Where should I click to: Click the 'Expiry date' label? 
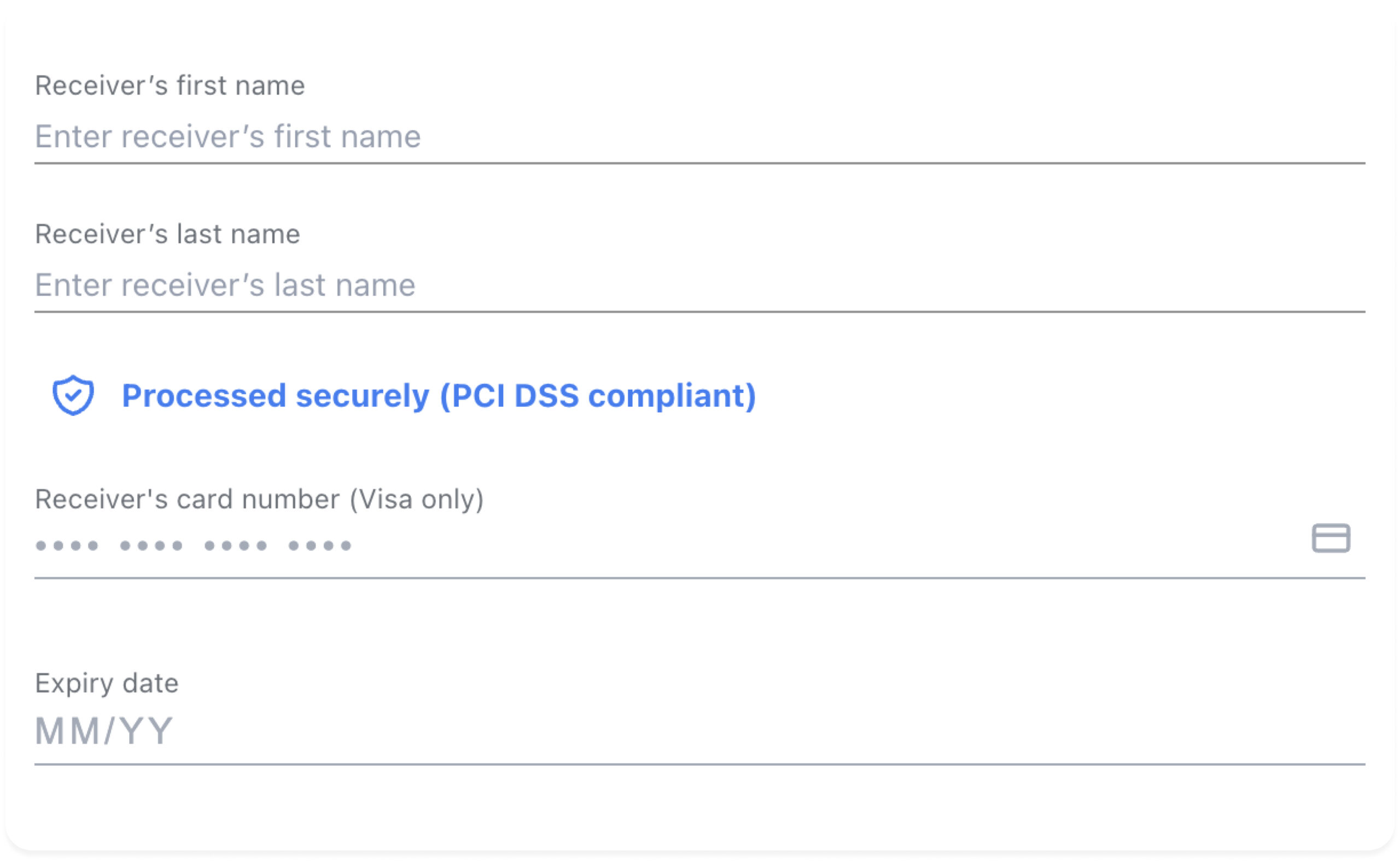click(x=107, y=683)
